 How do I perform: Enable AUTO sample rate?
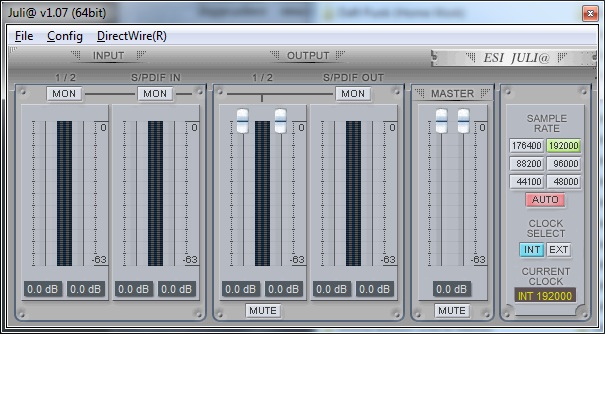(x=545, y=200)
